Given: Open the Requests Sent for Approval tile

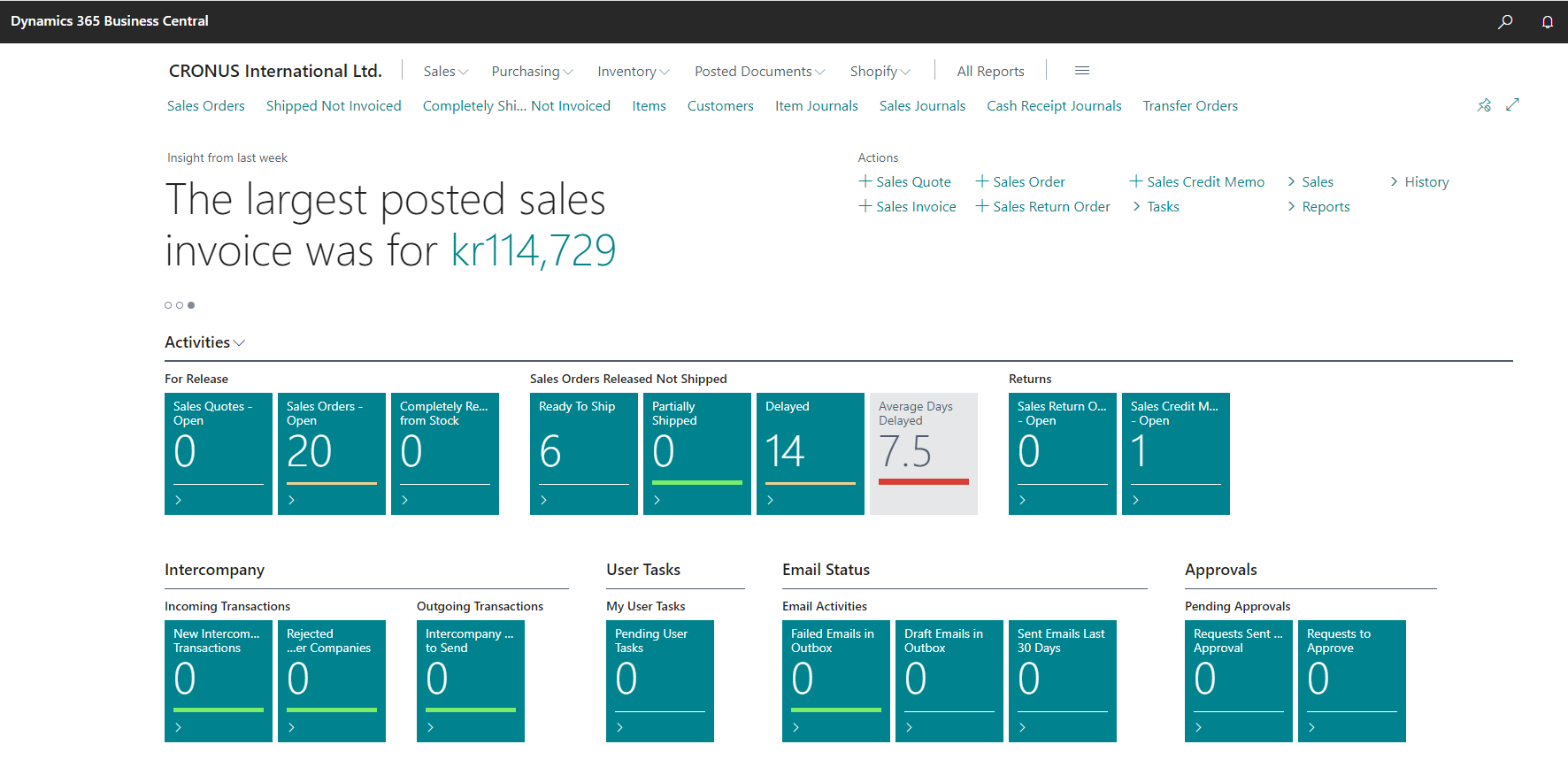Looking at the screenshot, I should [x=1239, y=681].
